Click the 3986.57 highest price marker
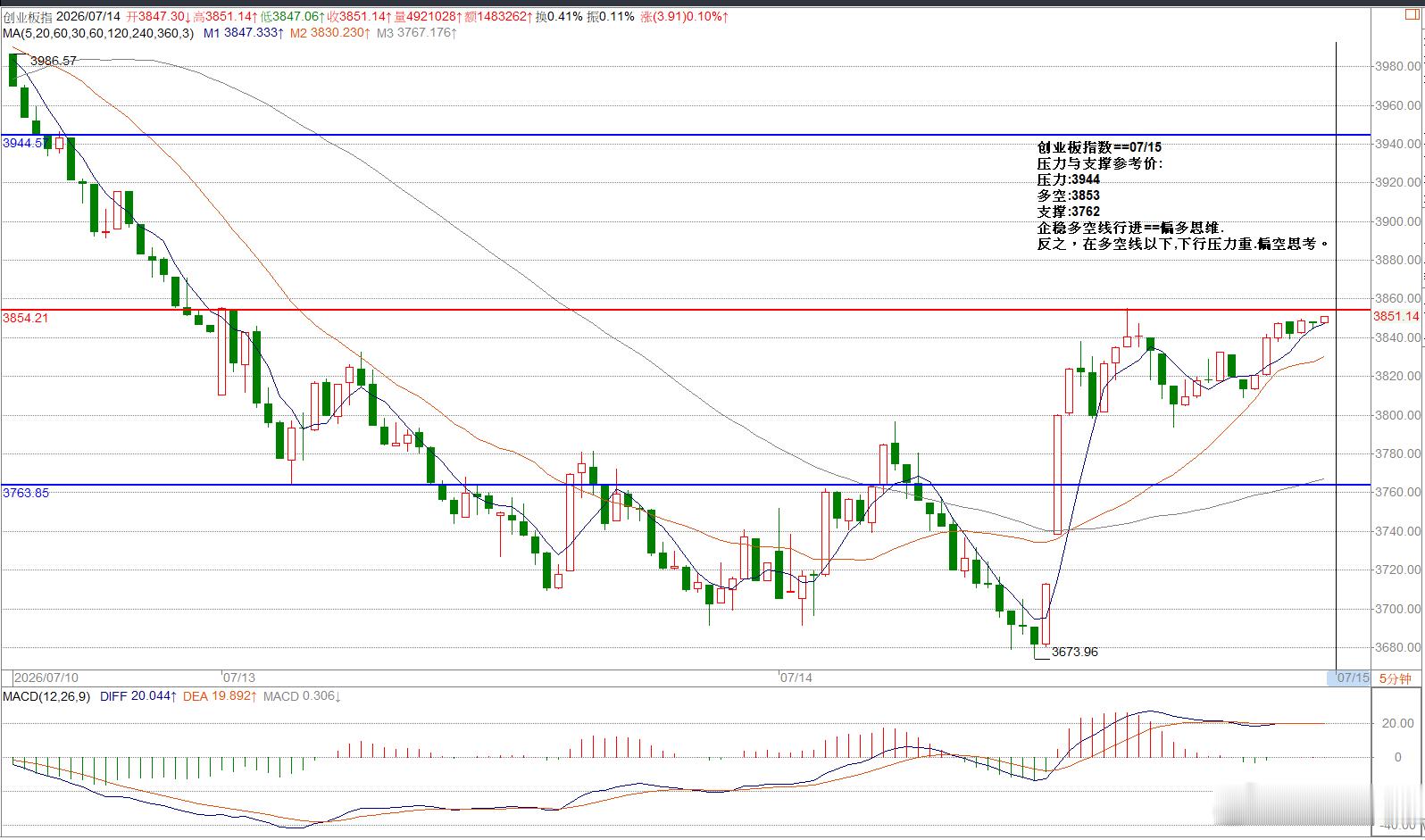The height and width of the screenshot is (840, 1425). click(x=54, y=61)
